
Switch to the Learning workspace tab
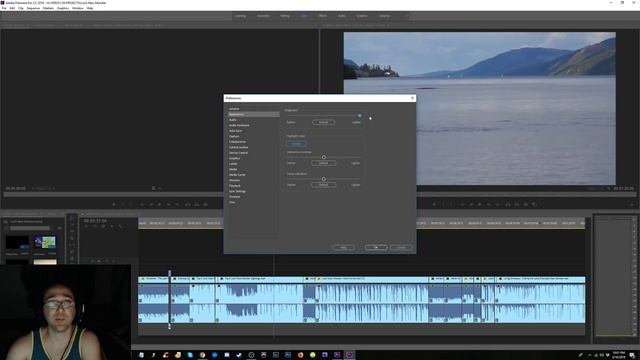pos(240,16)
